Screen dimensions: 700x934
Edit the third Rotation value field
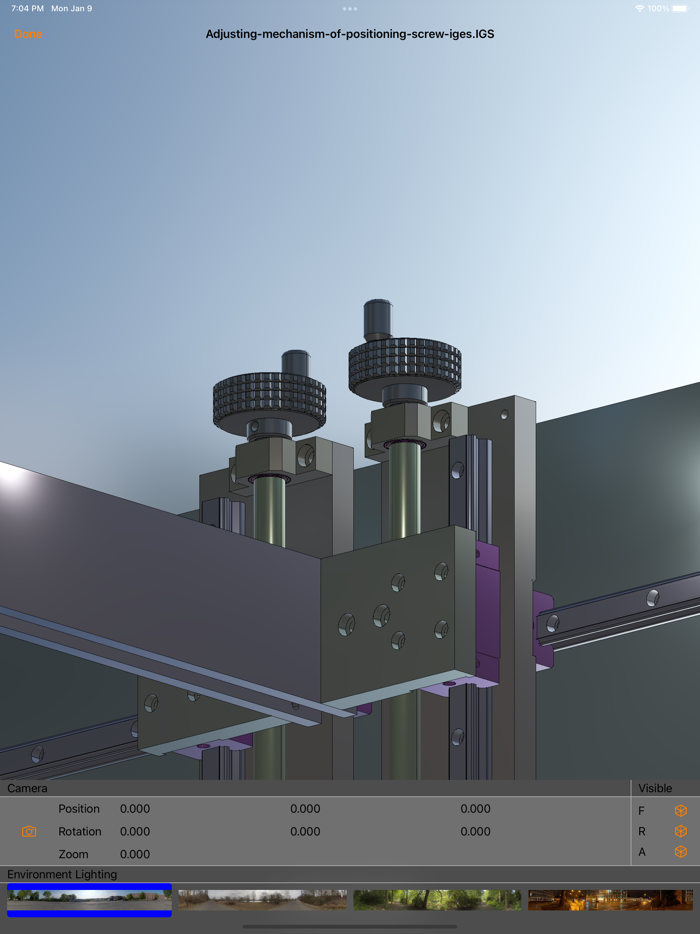click(x=475, y=832)
